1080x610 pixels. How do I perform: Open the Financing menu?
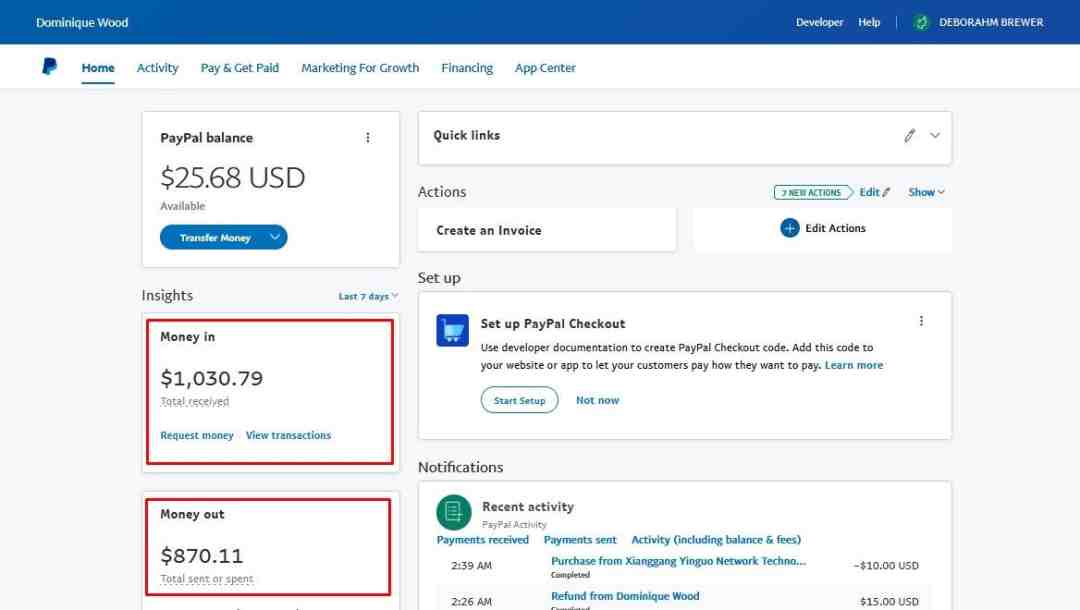click(x=467, y=67)
